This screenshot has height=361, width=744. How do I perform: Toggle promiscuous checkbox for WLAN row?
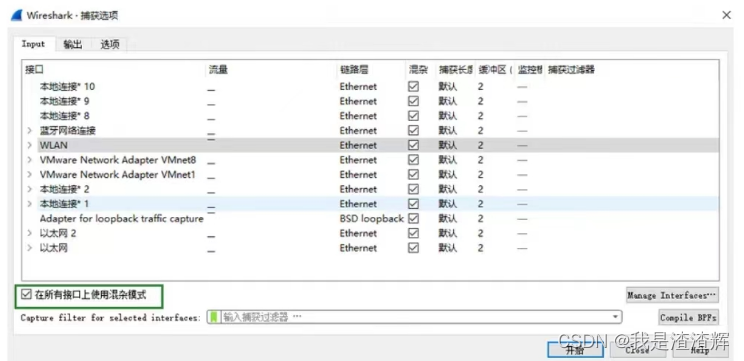[x=414, y=145]
